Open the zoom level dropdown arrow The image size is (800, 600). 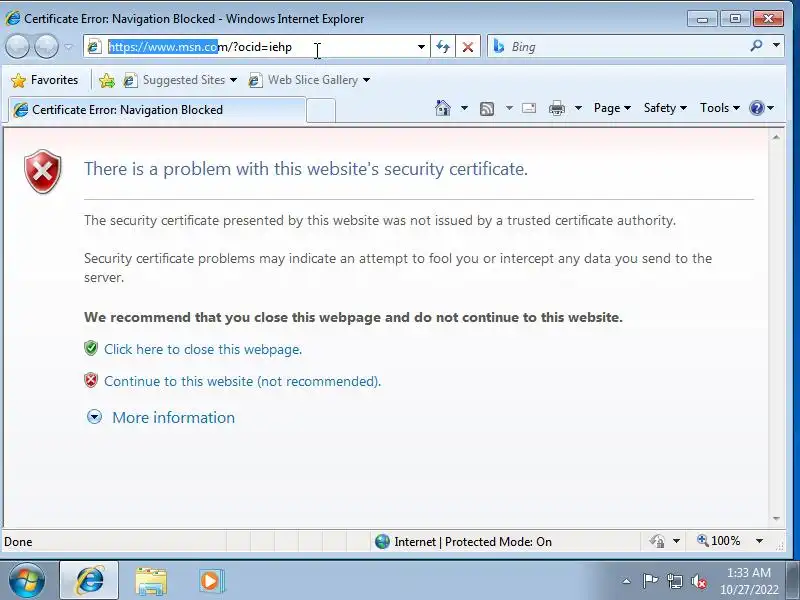tap(759, 541)
